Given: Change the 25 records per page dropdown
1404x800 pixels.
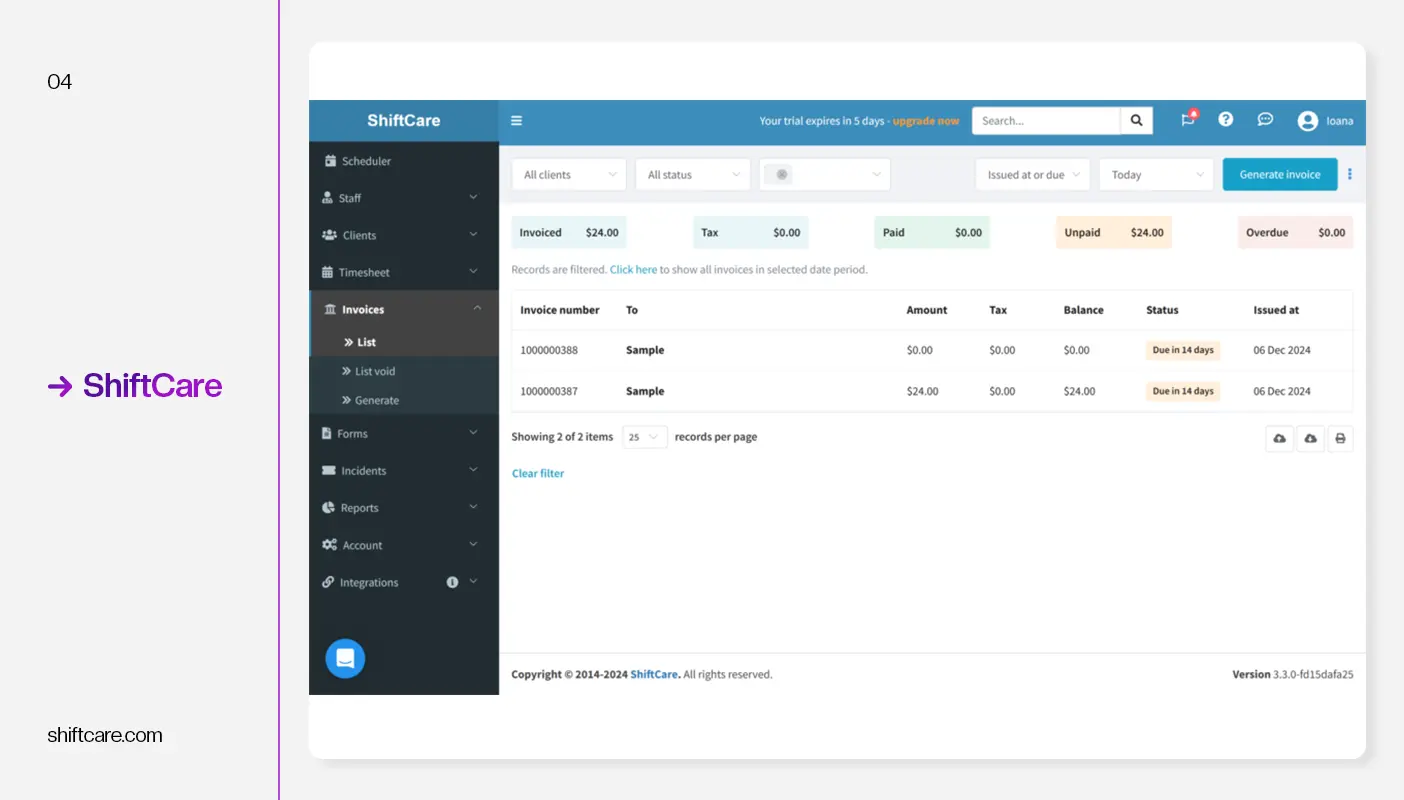Looking at the screenshot, I should (645, 437).
